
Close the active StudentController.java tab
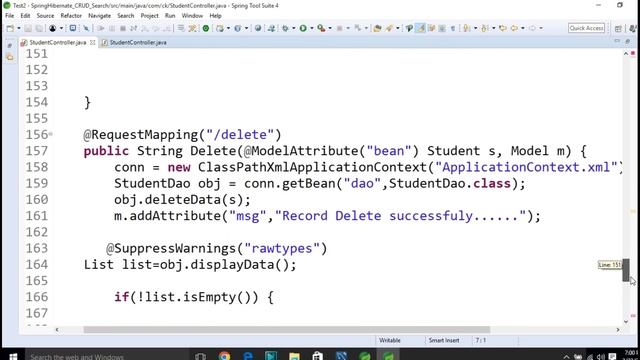click(93, 42)
